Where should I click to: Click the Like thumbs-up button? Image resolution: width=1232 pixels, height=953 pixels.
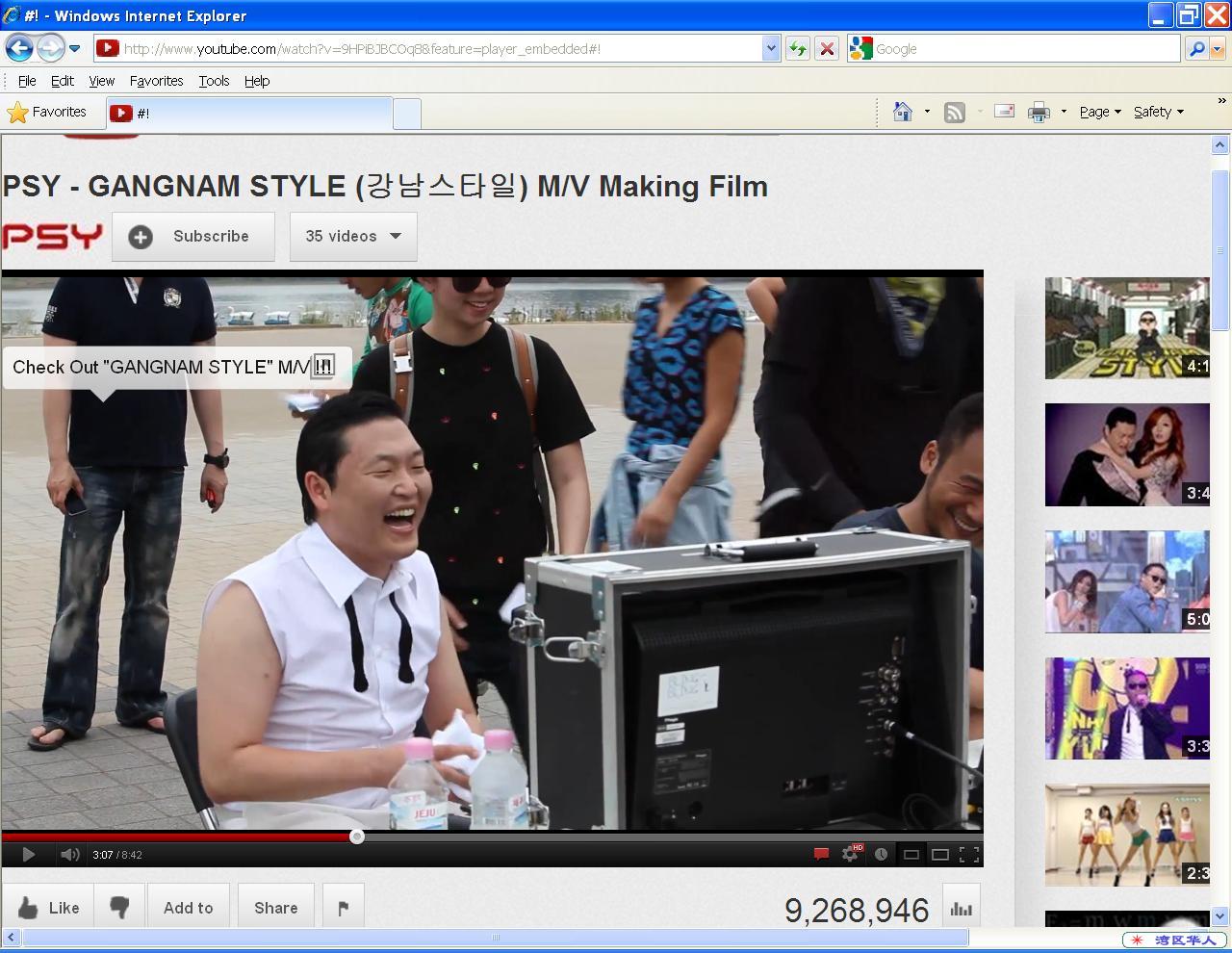coord(48,907)
